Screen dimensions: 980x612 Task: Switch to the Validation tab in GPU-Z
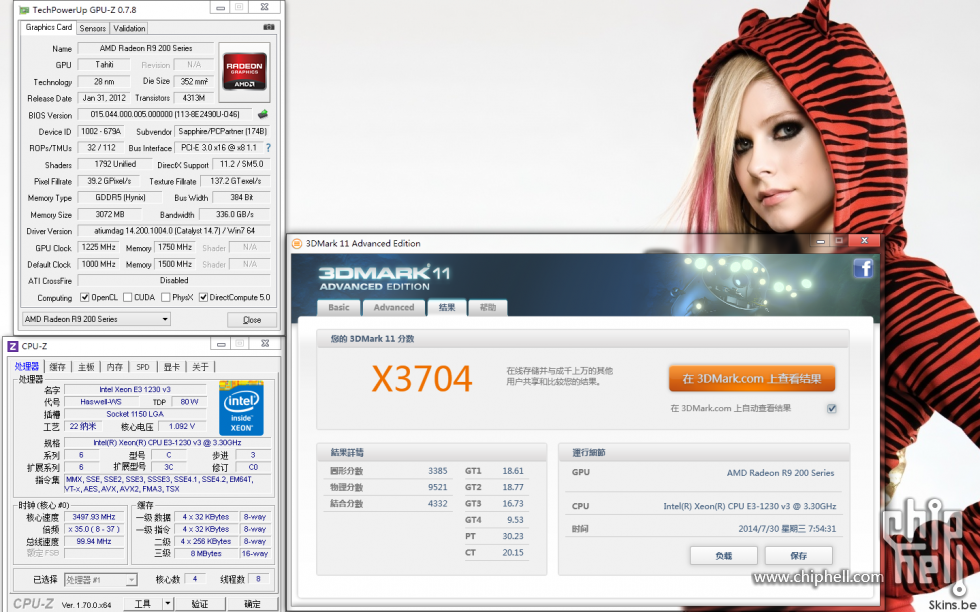[129, 28]
